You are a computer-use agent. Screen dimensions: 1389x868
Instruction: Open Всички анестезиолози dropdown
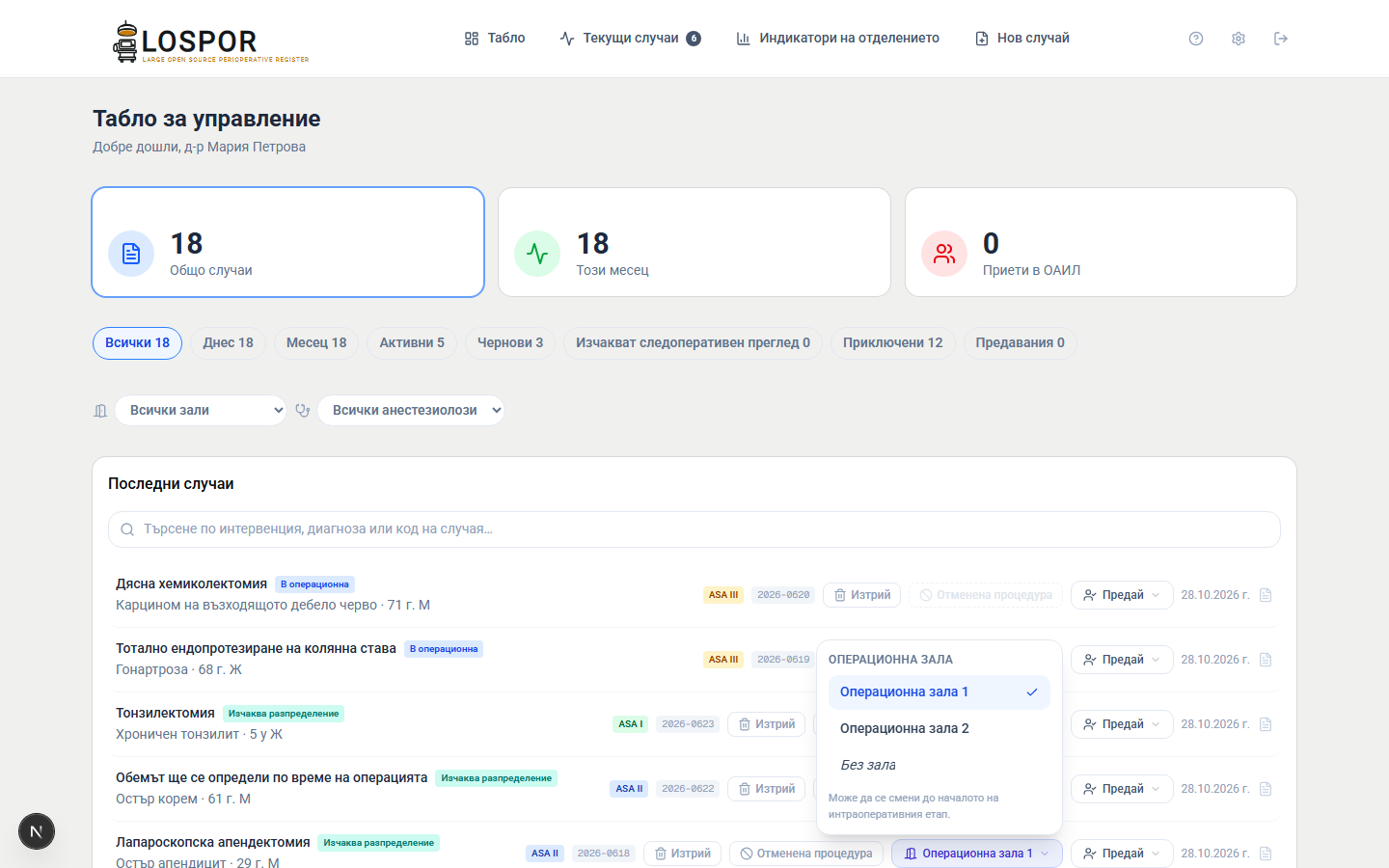tap(411, 410)
